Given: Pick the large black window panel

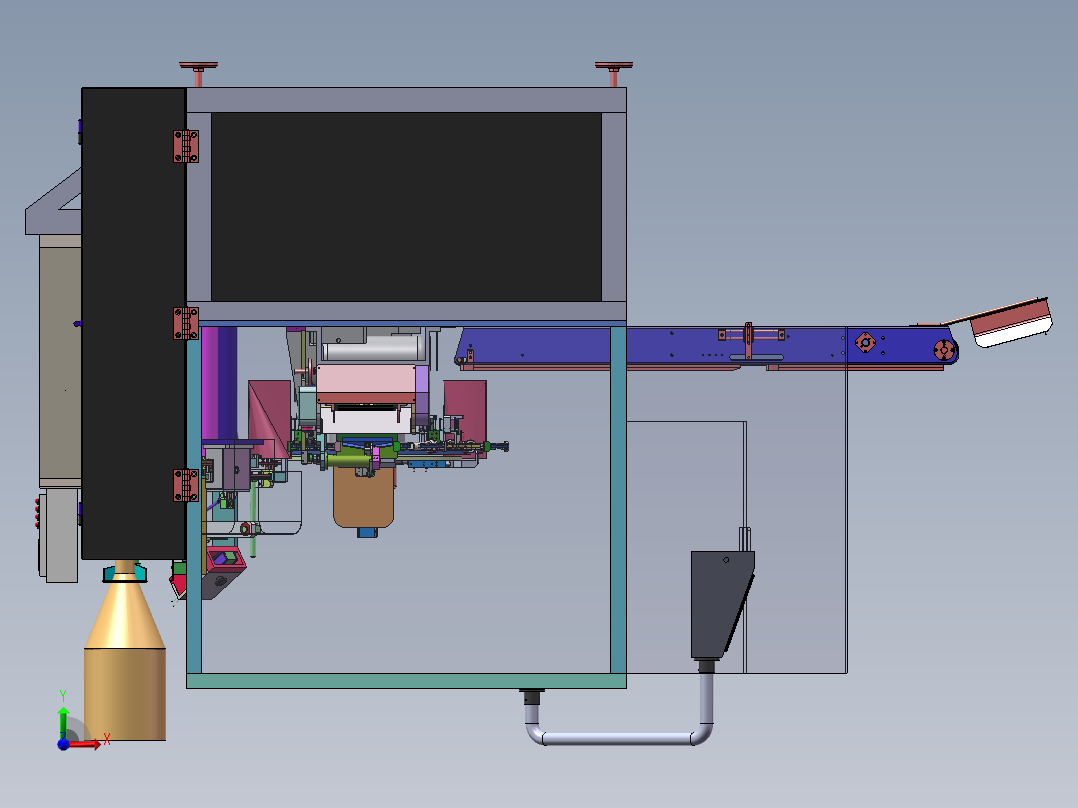Looking at the screenshot, I should click(x=406, y=206).
